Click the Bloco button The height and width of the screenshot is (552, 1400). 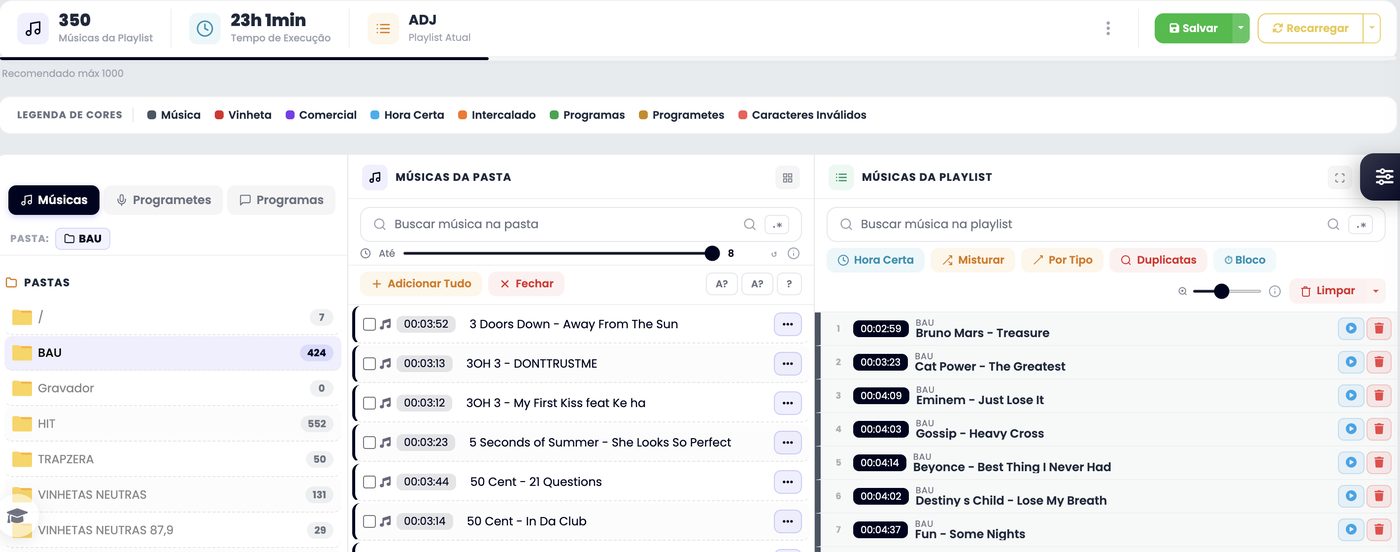1244,260
